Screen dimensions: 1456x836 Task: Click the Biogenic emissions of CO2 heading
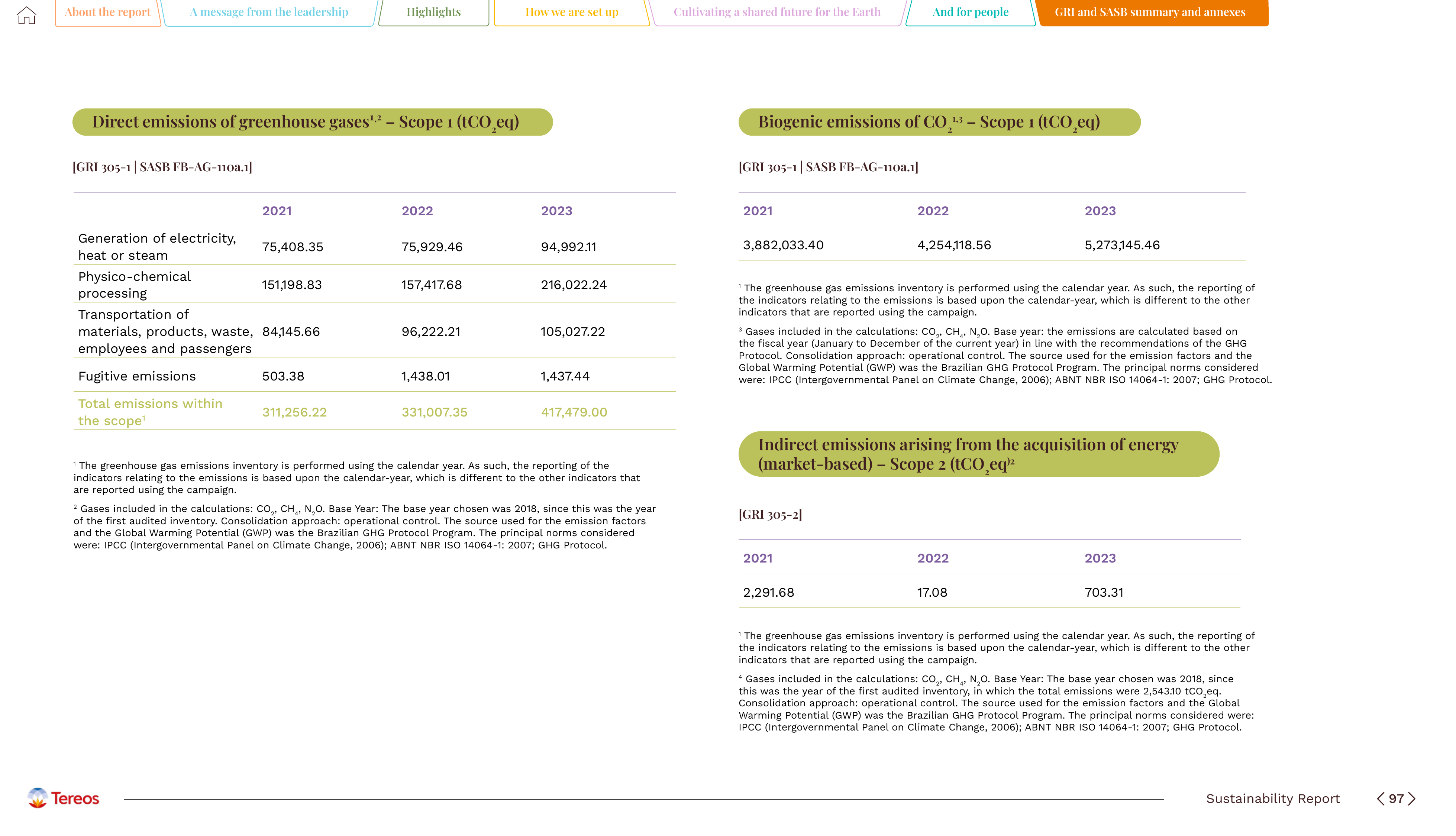pos(939,122)
